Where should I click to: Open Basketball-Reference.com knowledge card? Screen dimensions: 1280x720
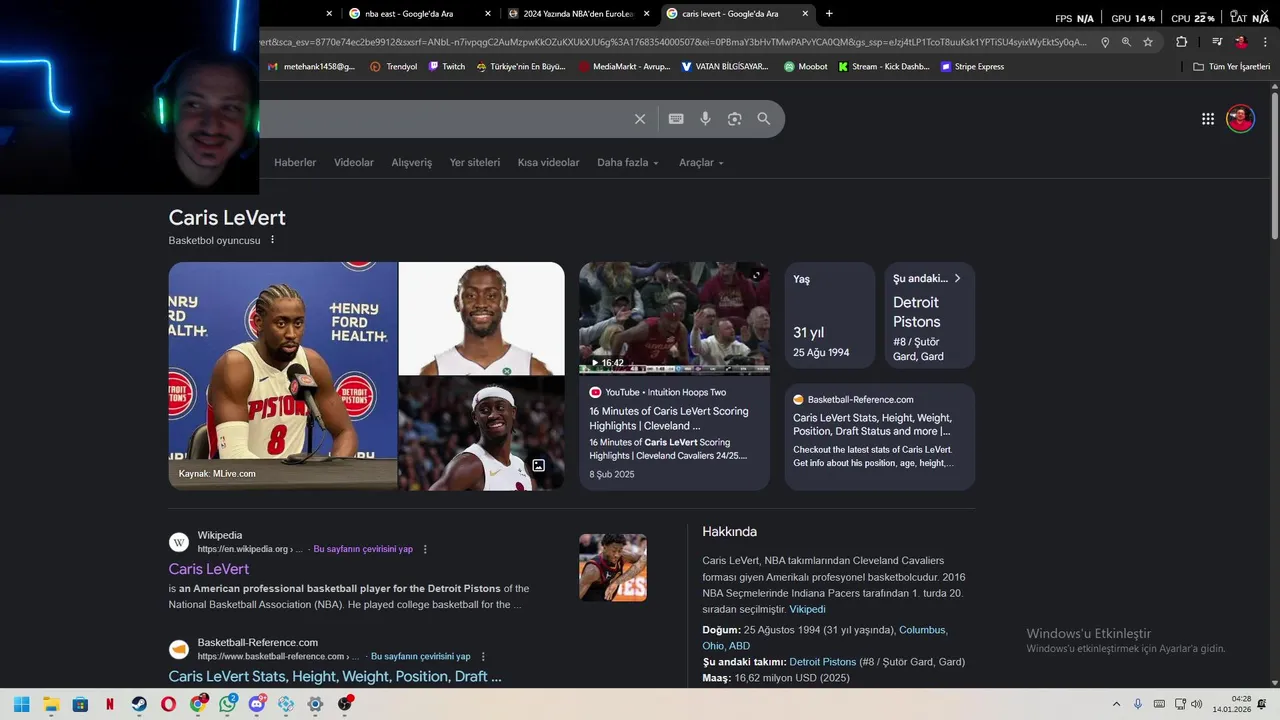tap(879, 437)
